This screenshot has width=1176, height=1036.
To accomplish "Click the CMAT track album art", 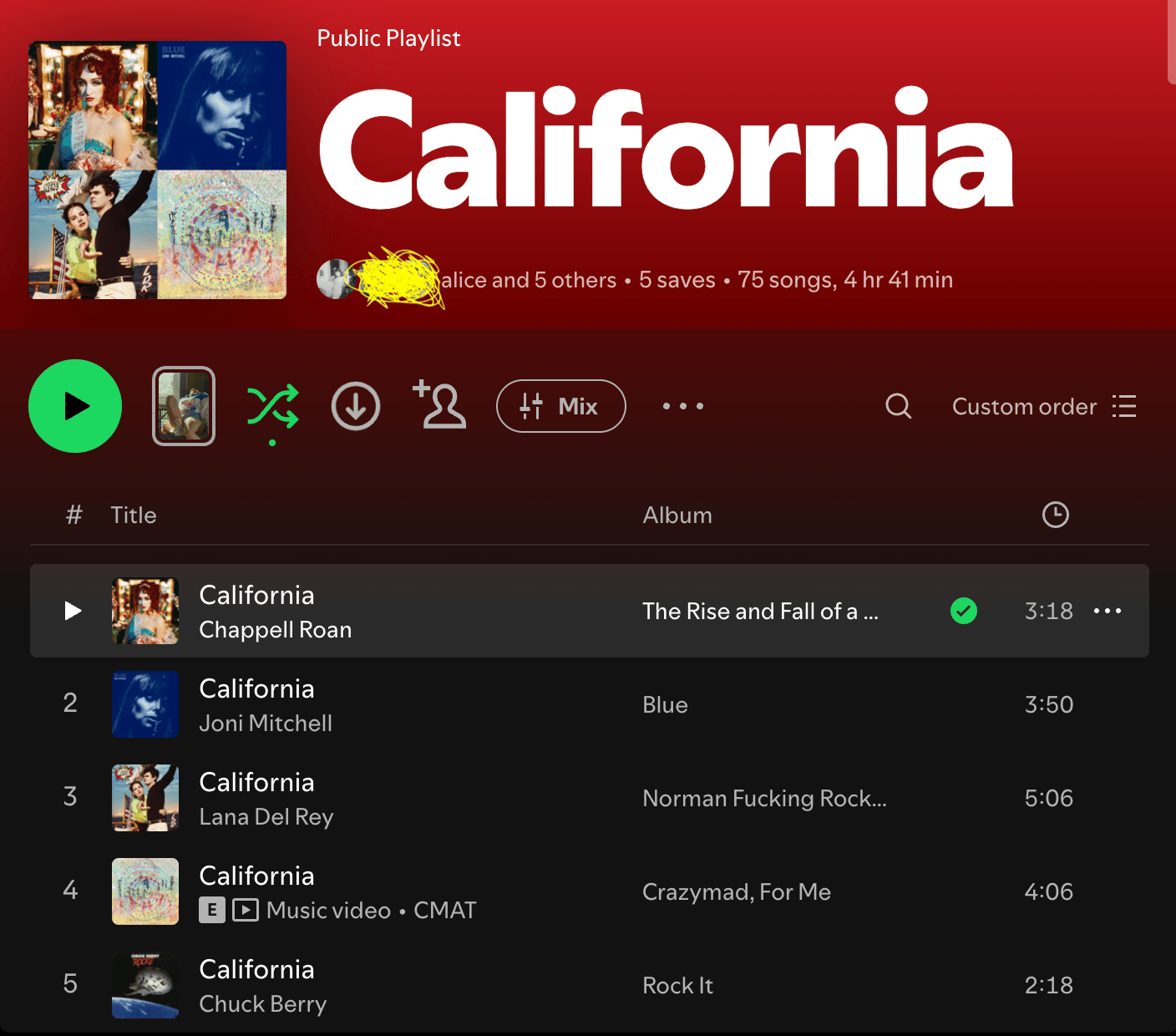I will point(145,891).
